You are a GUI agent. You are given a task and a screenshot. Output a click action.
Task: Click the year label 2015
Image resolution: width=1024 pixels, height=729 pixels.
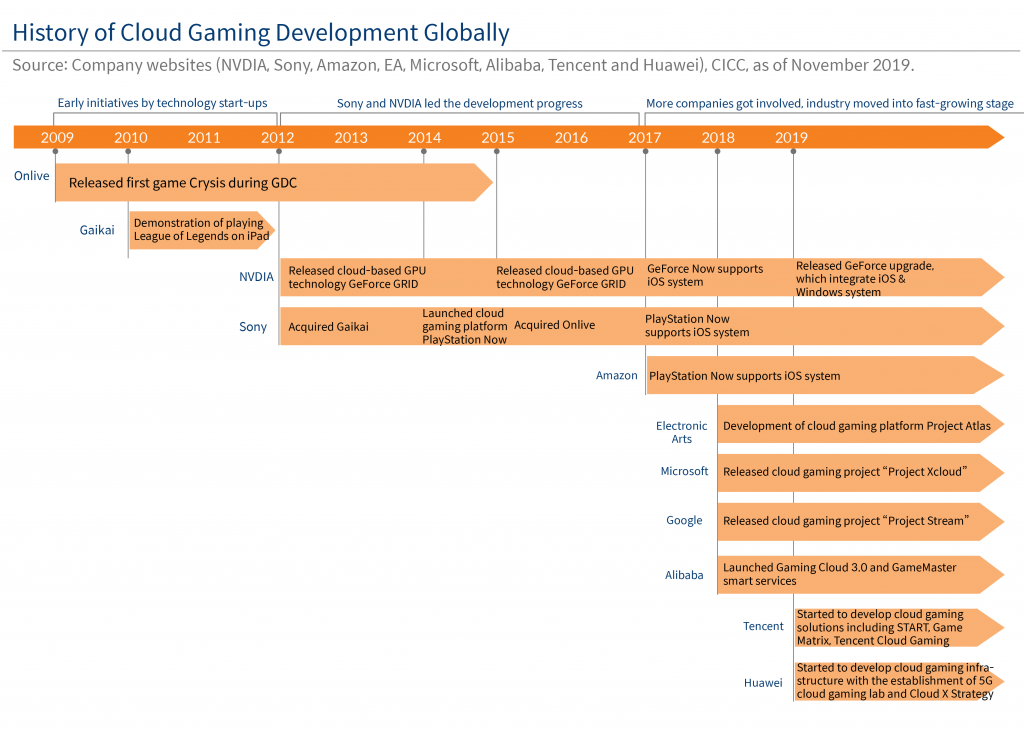point(498,138)
